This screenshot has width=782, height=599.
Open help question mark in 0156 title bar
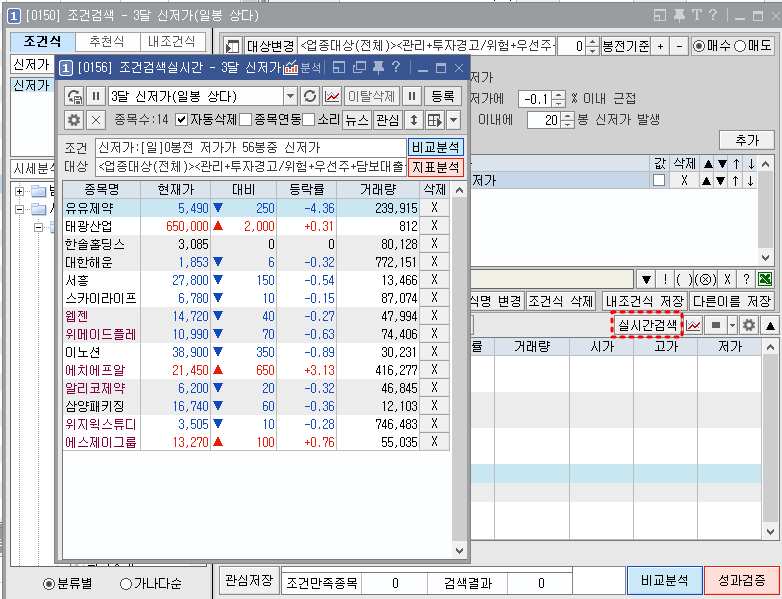(396, 67)
